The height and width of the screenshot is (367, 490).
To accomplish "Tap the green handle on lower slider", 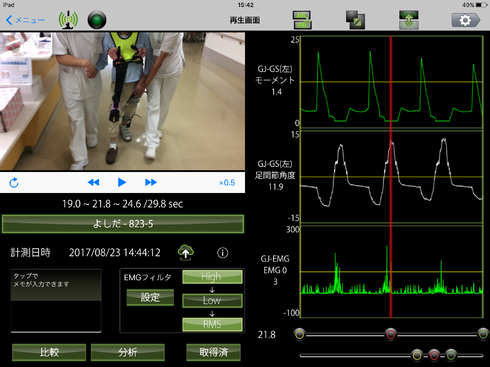I will [451, 355].
